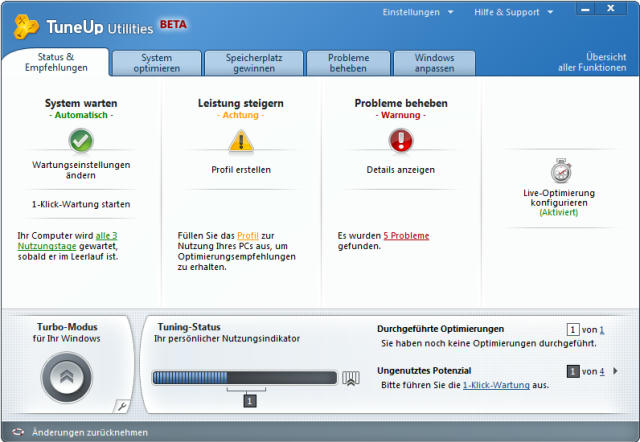Click link 1 beside Durchgeführte Optimierungen count
The height and width of the screenshot is (442, 640).
tap(602, 330)
